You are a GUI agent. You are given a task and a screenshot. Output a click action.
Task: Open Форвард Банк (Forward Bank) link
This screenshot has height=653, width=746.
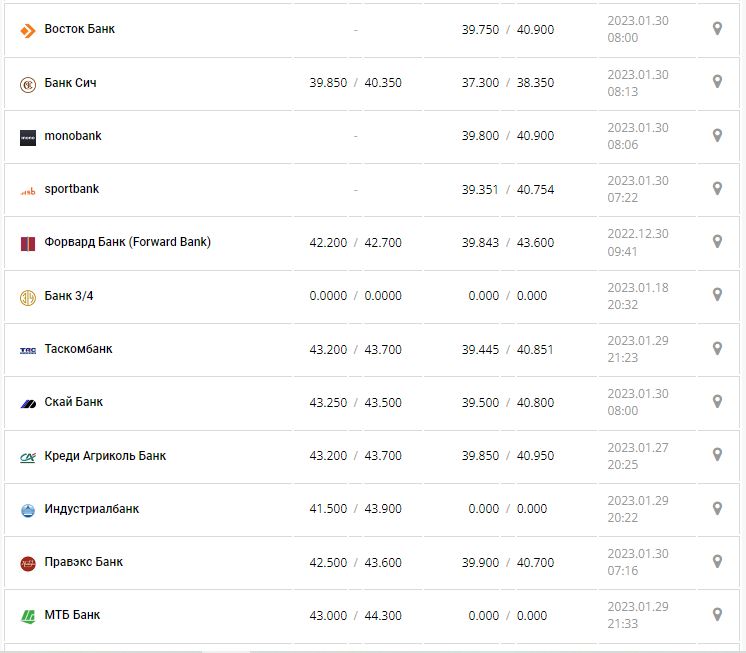pyautogui.click(x=127, y=242)
